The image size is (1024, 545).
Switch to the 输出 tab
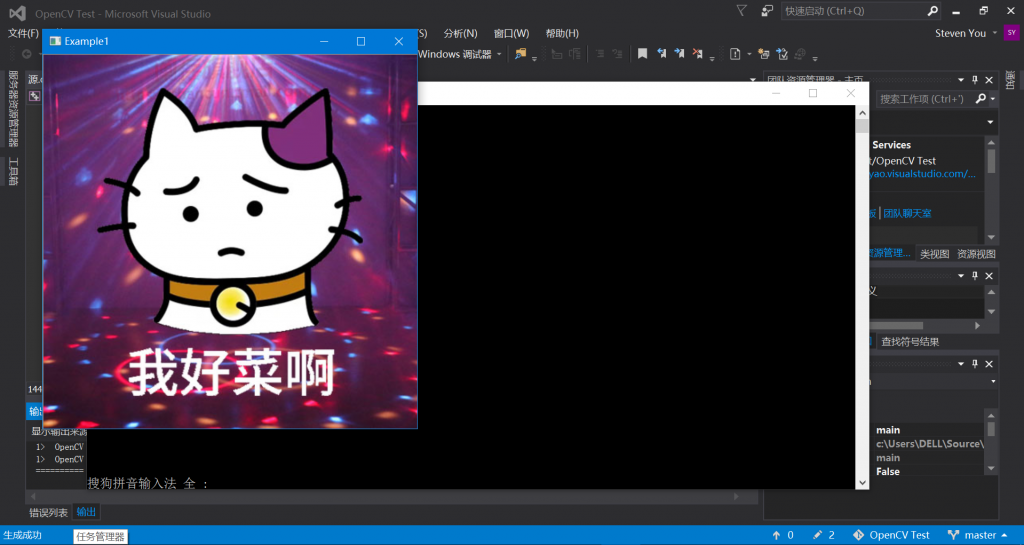(86, 512)
